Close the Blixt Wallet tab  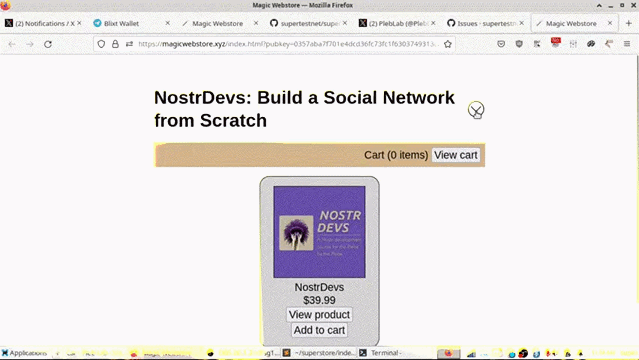167,23
